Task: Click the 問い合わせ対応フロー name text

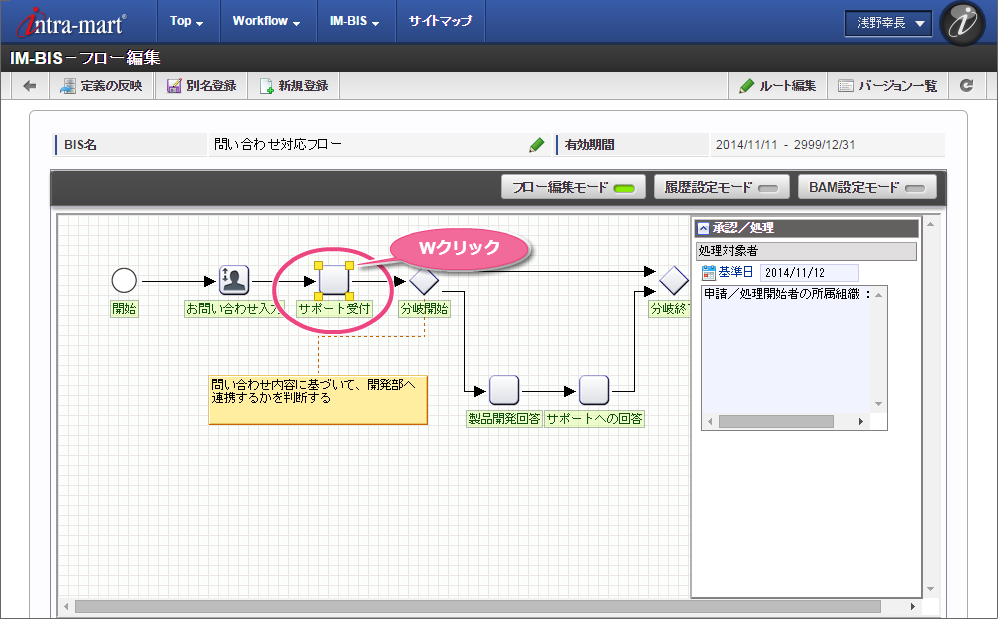Action: (x=278, y=144)
